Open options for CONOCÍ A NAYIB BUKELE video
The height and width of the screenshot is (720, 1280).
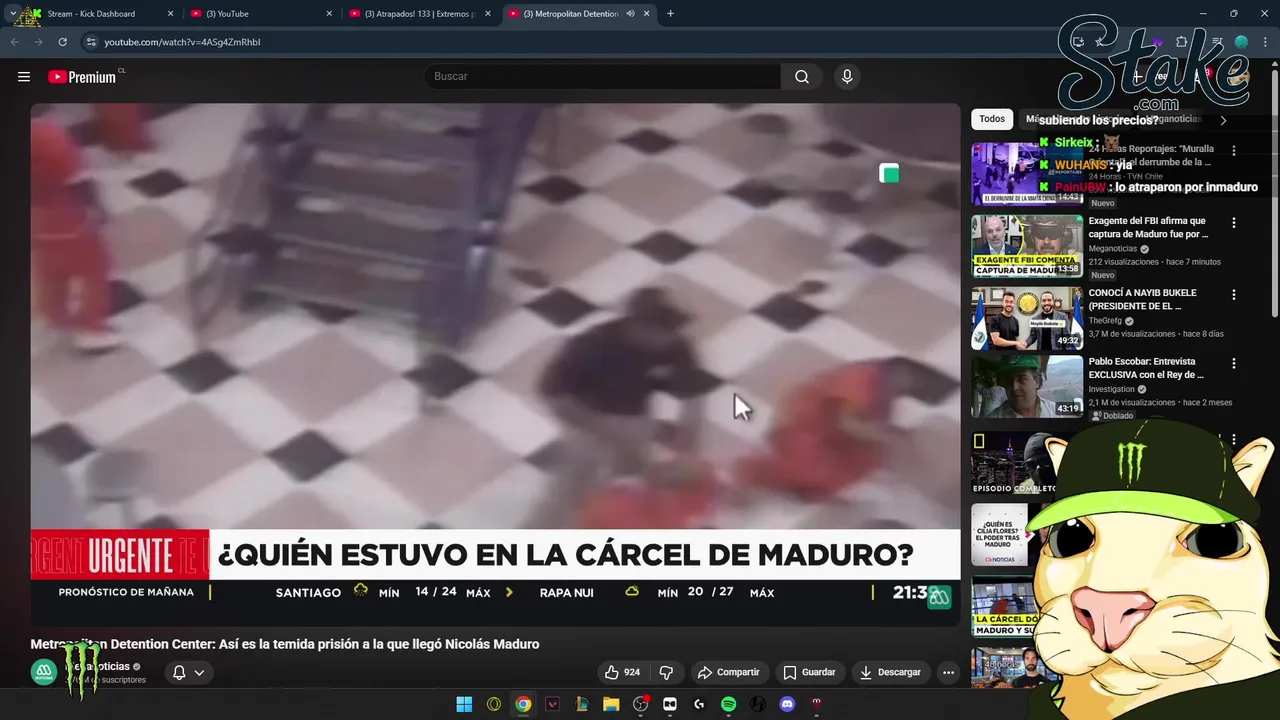(x=1234, y=295)
